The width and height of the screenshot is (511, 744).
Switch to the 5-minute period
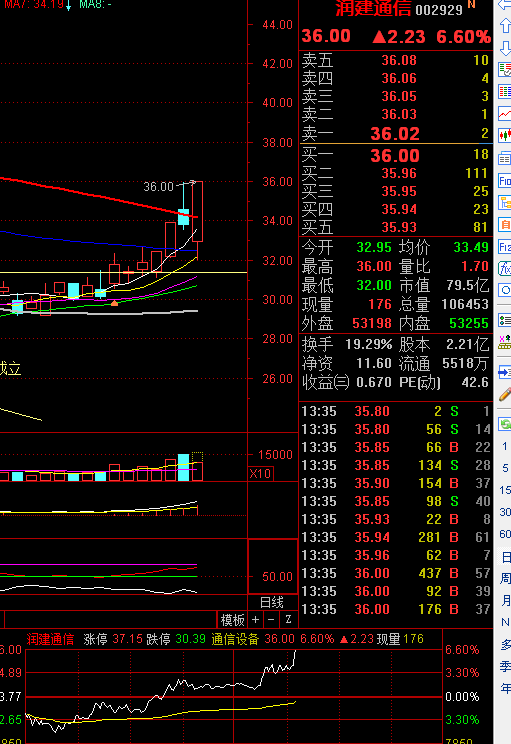(x=505, y=468)
